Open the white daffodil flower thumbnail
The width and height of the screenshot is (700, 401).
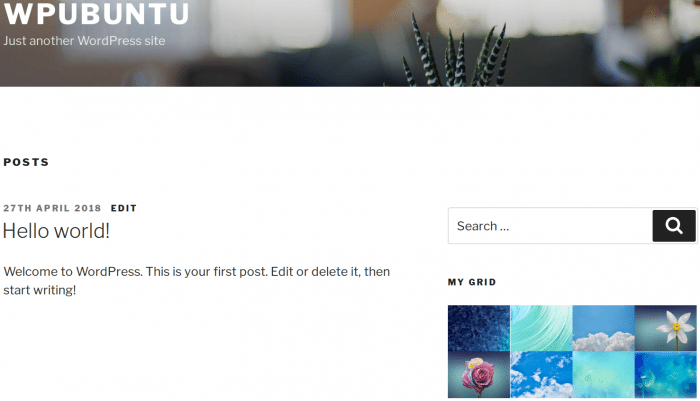[x=665, y=328]
